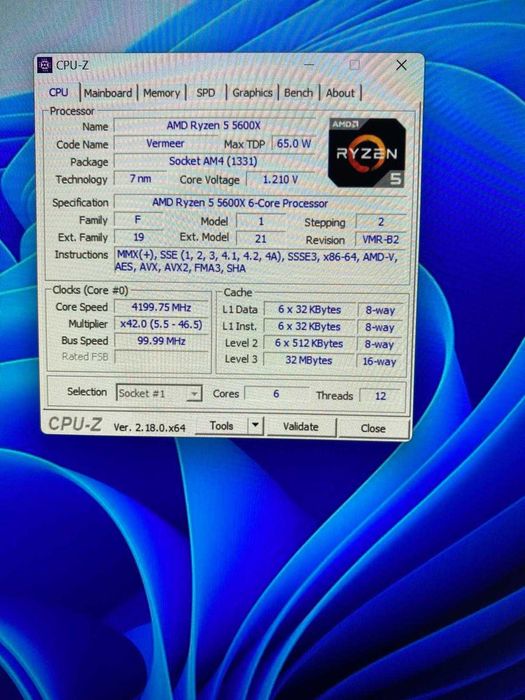The height and width of the screenshot is (700, 525).
Task: Click the Level 2 8-way associativity value
Action: pyautogui.click(x=379, y=344)
